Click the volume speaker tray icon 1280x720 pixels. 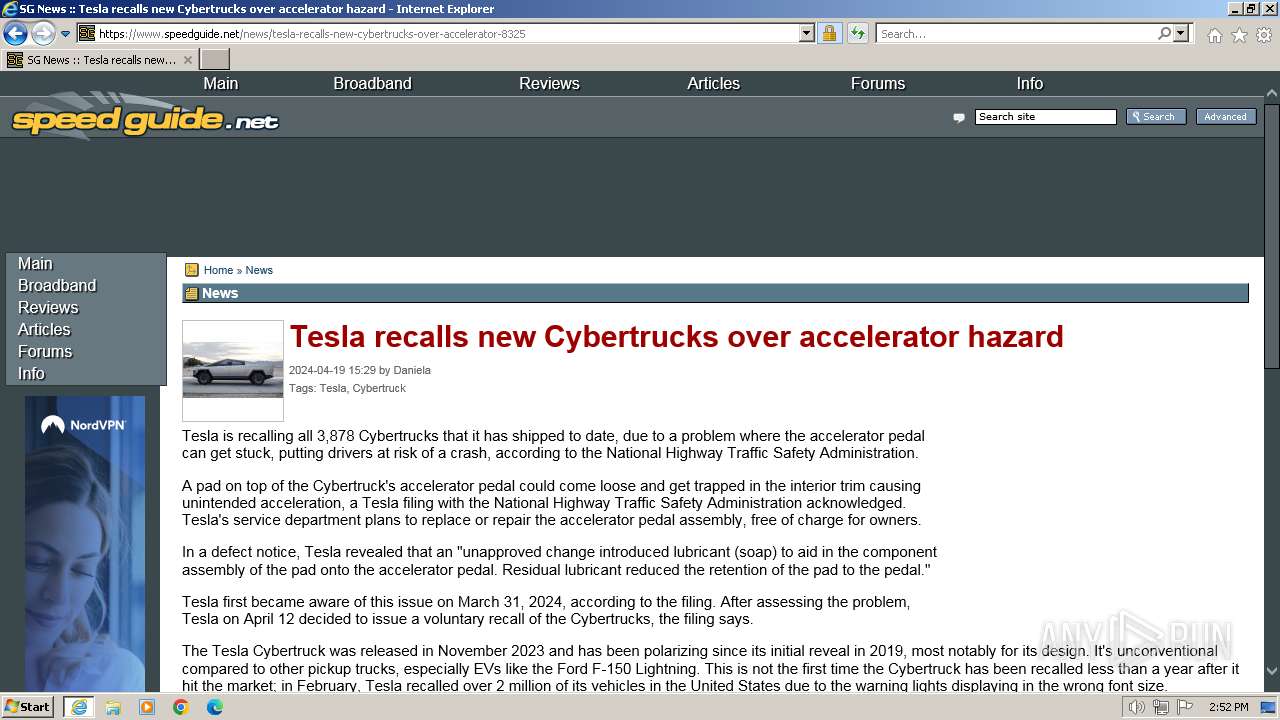(x=1137, y=707)
